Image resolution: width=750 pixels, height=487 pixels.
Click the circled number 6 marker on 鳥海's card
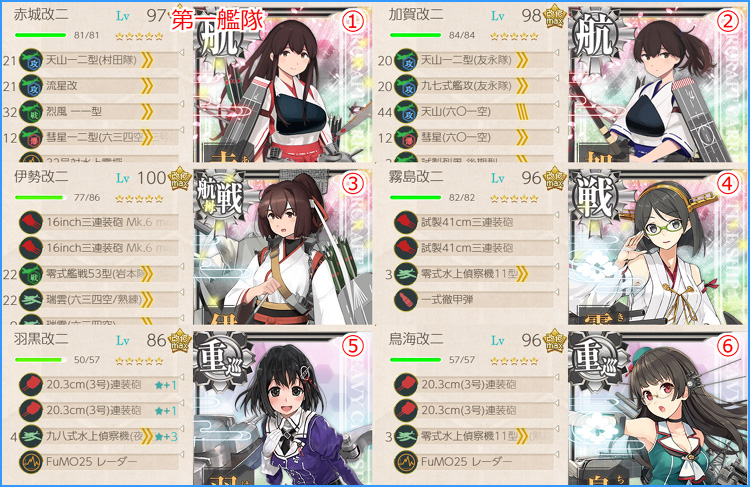click(x=728, y=345)
